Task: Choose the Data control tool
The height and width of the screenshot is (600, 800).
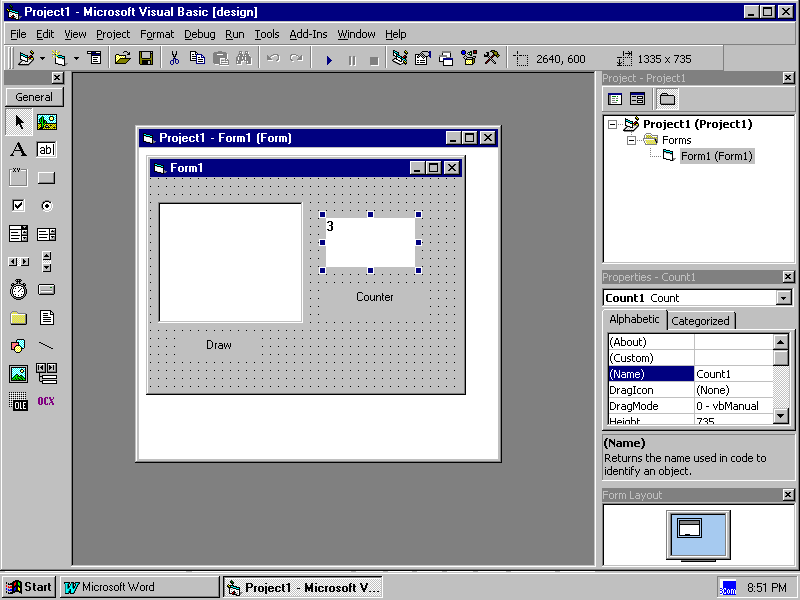Action: pos(46,374)
